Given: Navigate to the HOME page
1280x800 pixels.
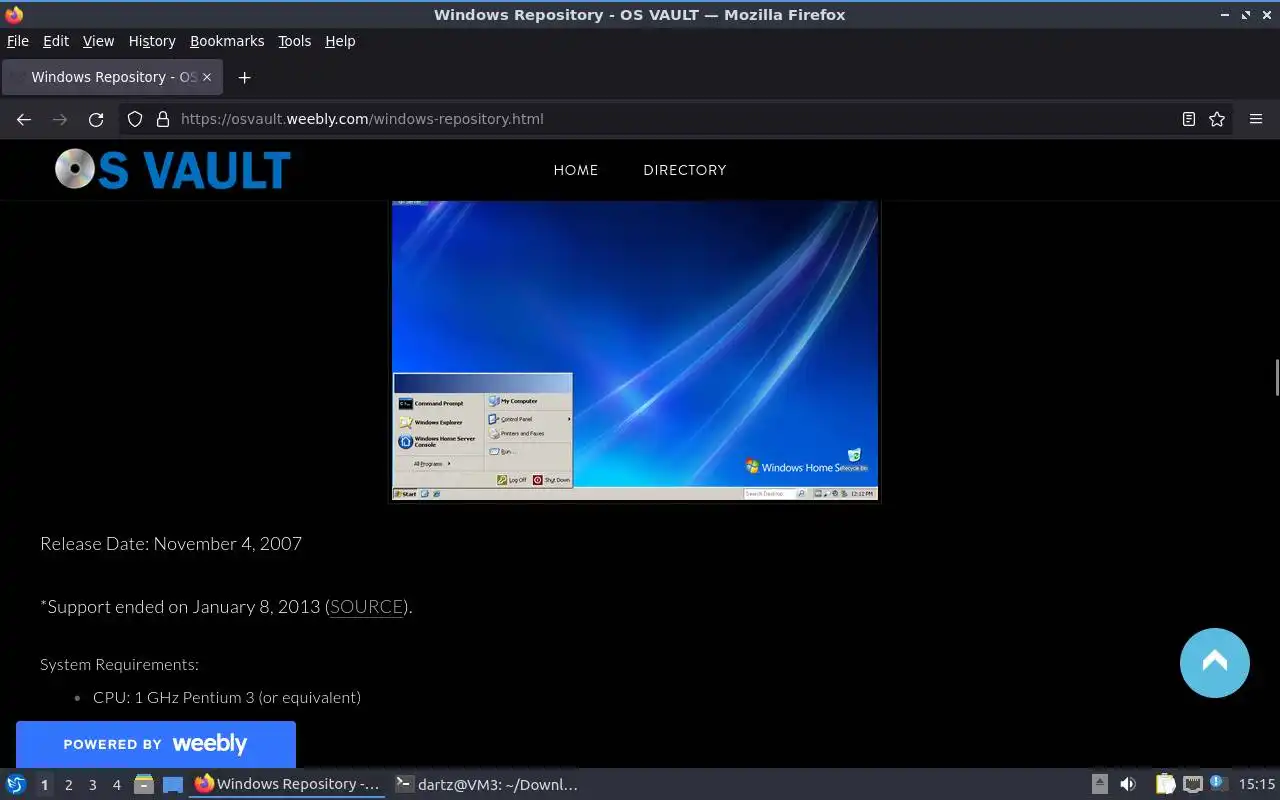Looking at the screenshot, I should point(576,170).
